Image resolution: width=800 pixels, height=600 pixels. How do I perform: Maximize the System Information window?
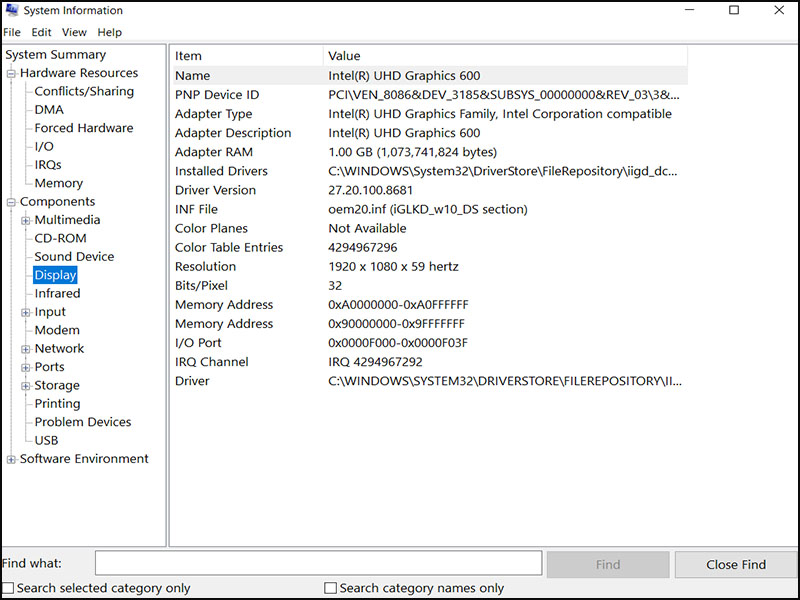pos(734,10)
